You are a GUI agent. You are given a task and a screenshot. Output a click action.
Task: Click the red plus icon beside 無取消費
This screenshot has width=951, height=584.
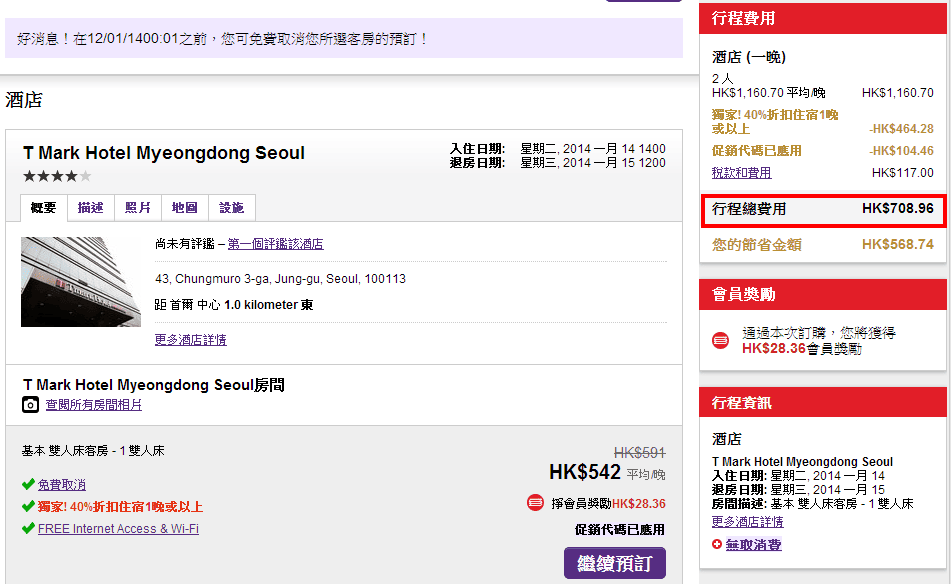tap(716, 544)
